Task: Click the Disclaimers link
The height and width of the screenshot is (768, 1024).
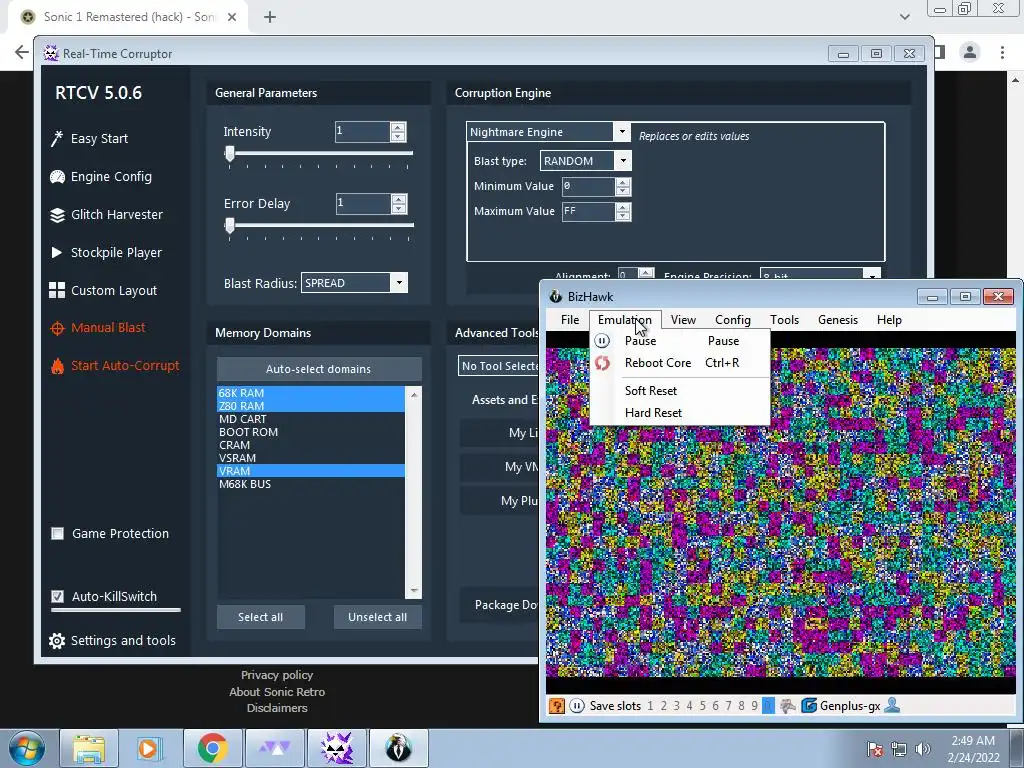Action: click(277, 708)
